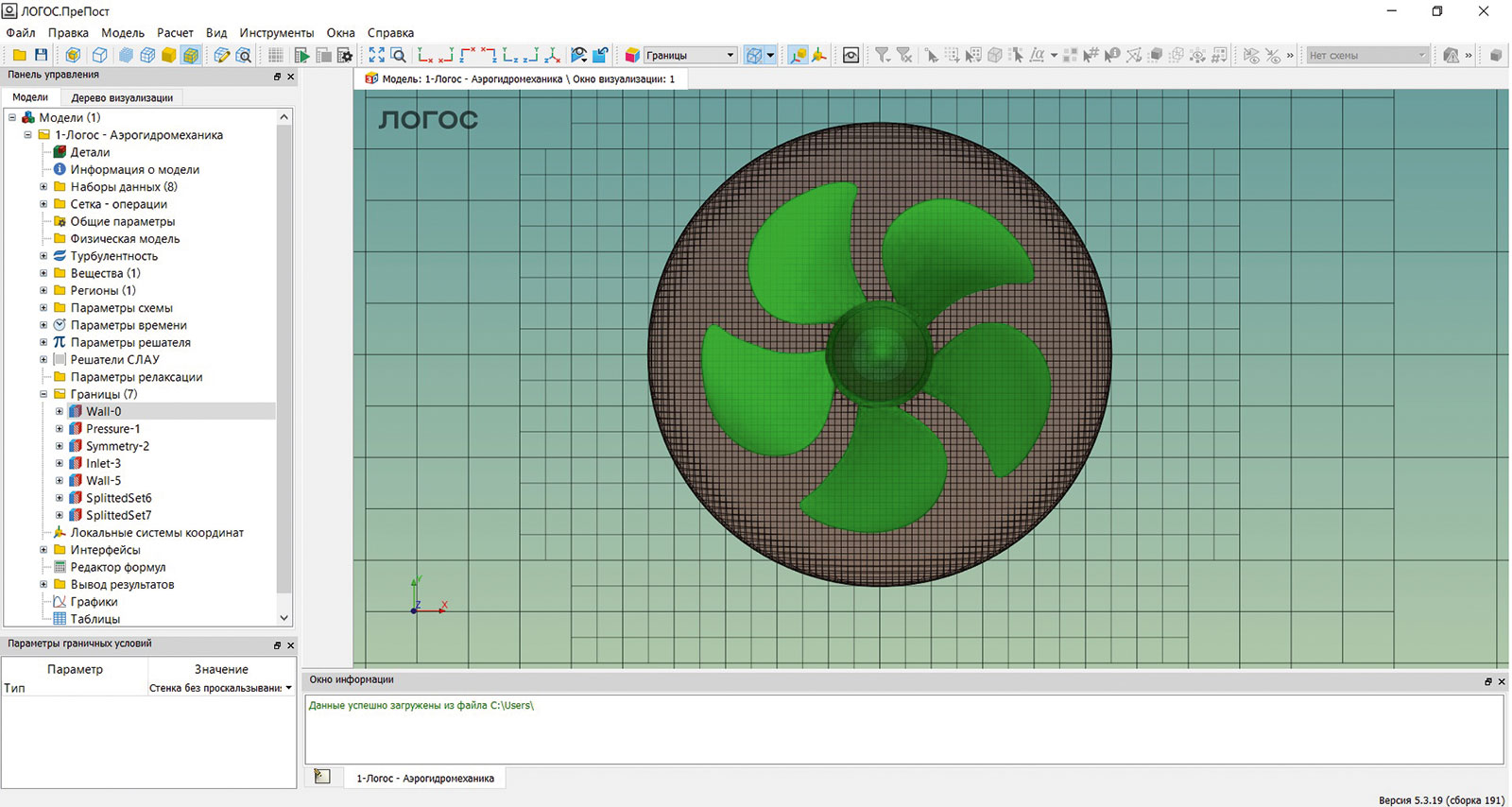Screen dimensions: 1512x807
Task: Click the calculation settings gear icon
Action: point(345,56)
